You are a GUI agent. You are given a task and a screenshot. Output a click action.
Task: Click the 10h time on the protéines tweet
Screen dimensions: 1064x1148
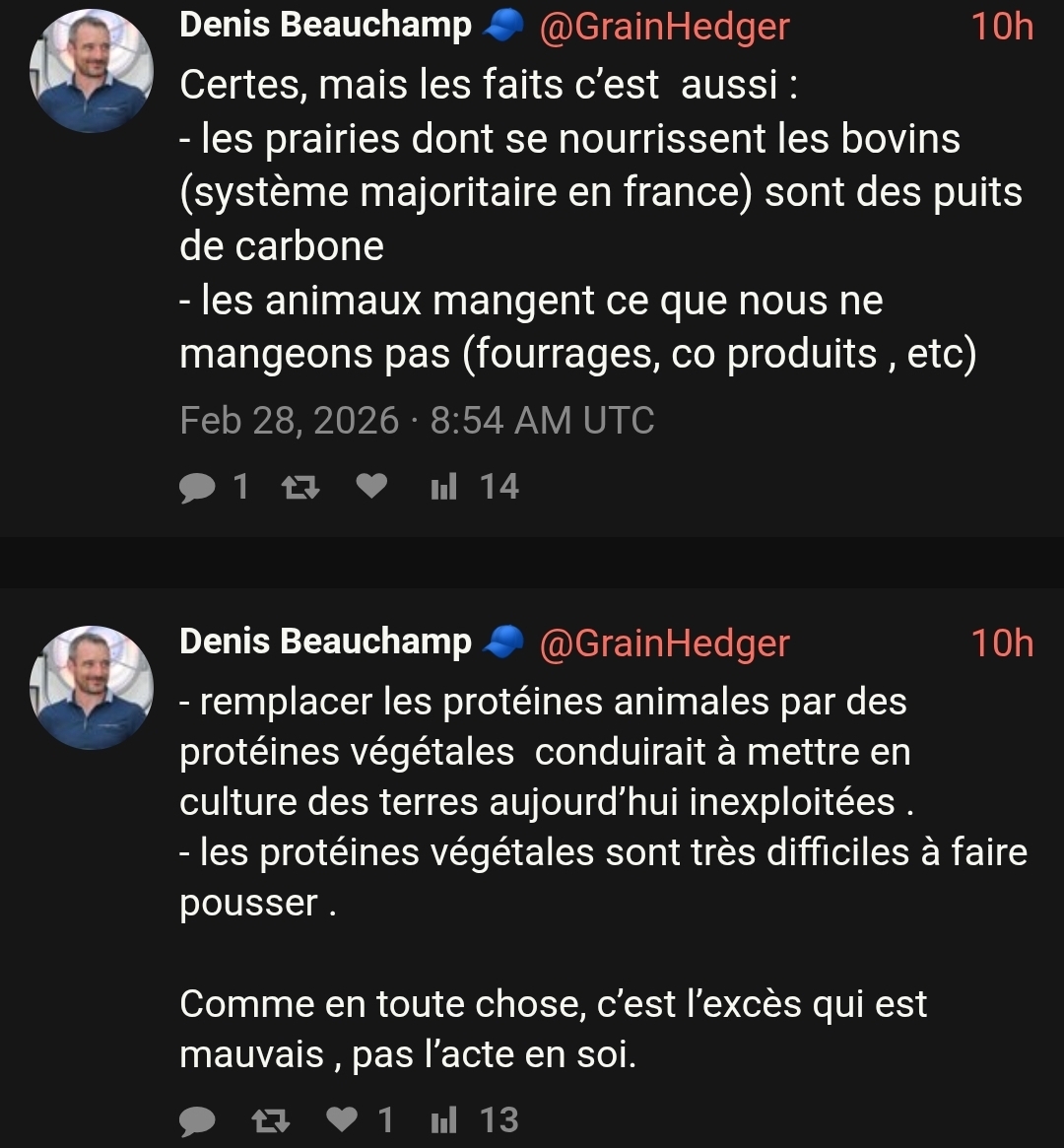1001,643
